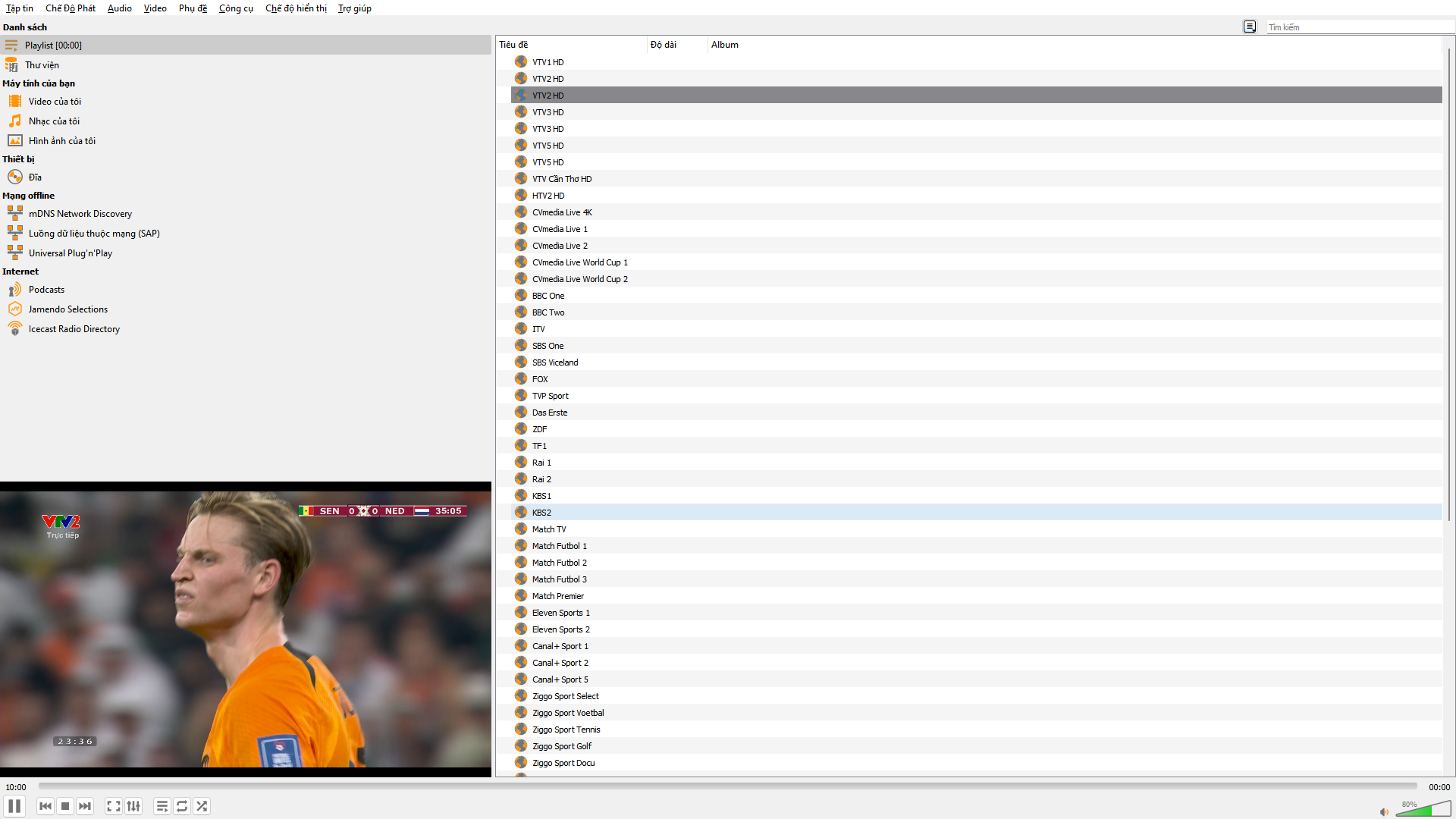Go to previous media in playlist
The height and width of the screenshot is (819, 1456).
[x=45, y=806]
